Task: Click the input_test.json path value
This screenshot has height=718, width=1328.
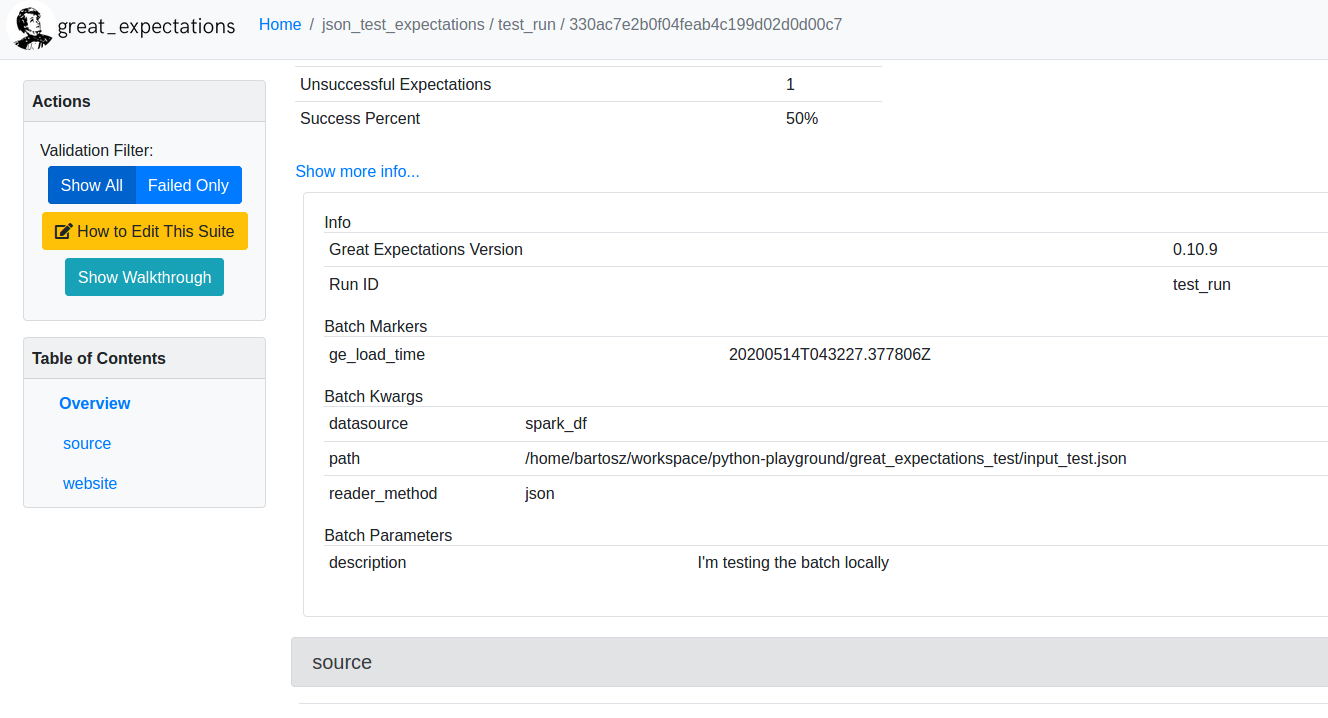Action: coord(826,458)
